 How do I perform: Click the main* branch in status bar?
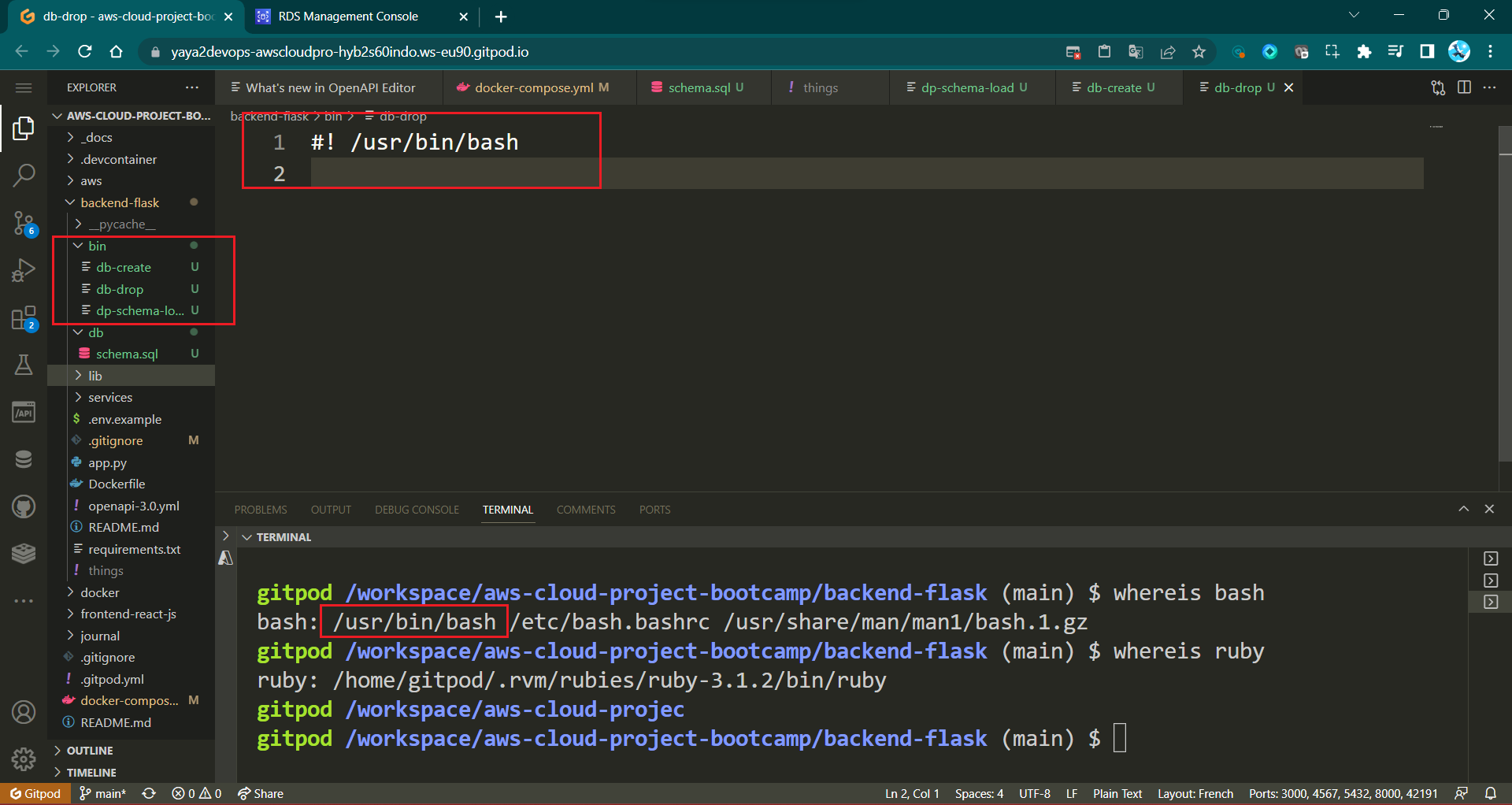(103, 793)
